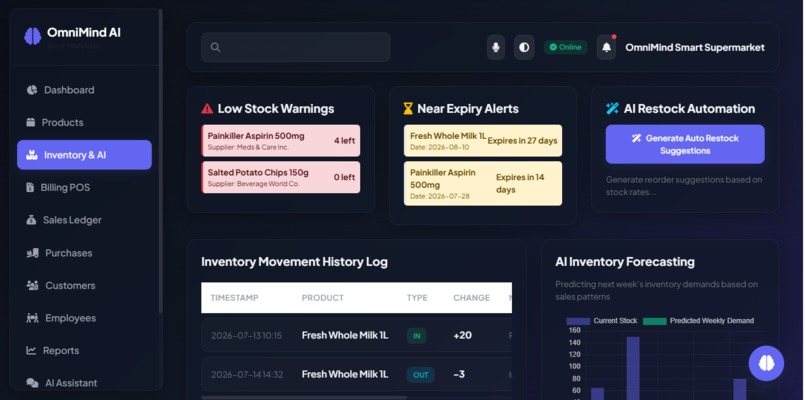
Task: Click the Sales Ledger money bag icon
Action: [x=31, y=220]
